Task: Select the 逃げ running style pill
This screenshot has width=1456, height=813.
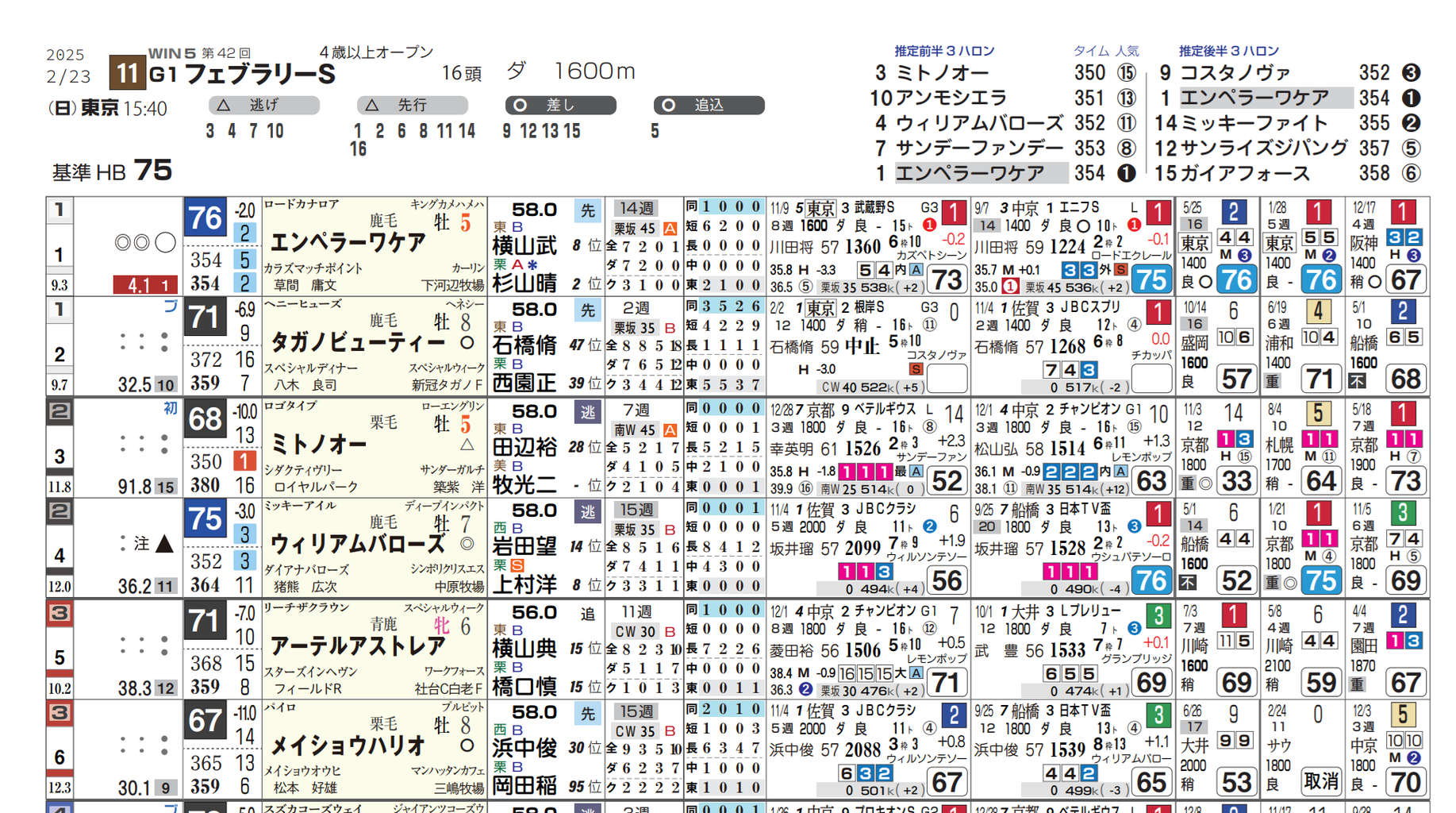Action: tap(264, 105)
